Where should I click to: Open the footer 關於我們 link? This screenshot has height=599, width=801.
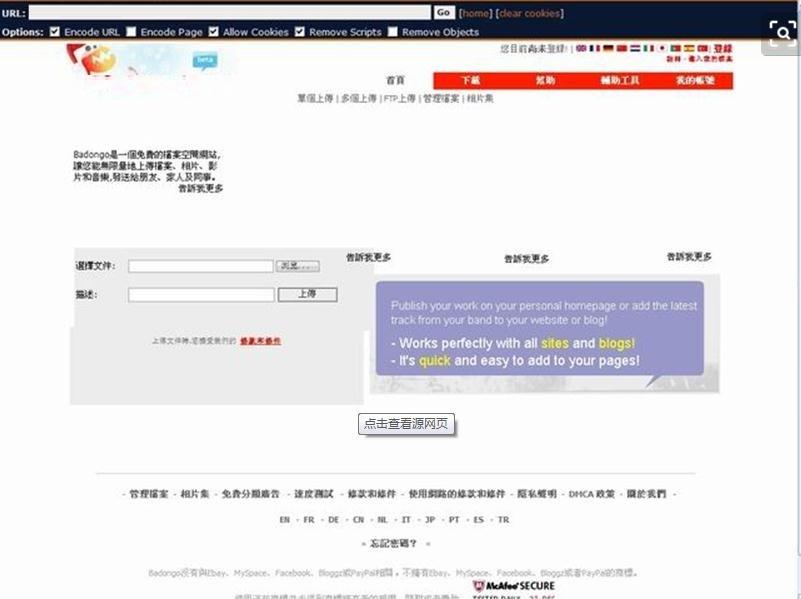(646, 494)
